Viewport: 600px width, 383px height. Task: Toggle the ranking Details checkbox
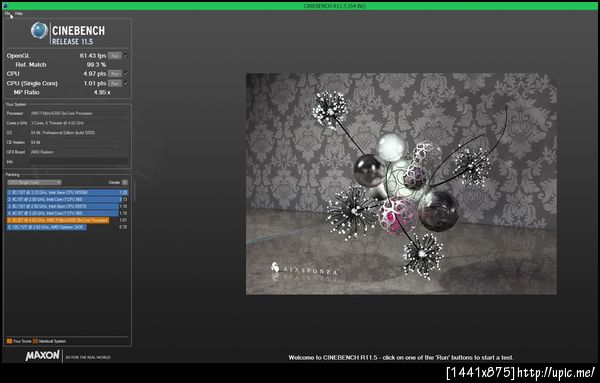125,183
